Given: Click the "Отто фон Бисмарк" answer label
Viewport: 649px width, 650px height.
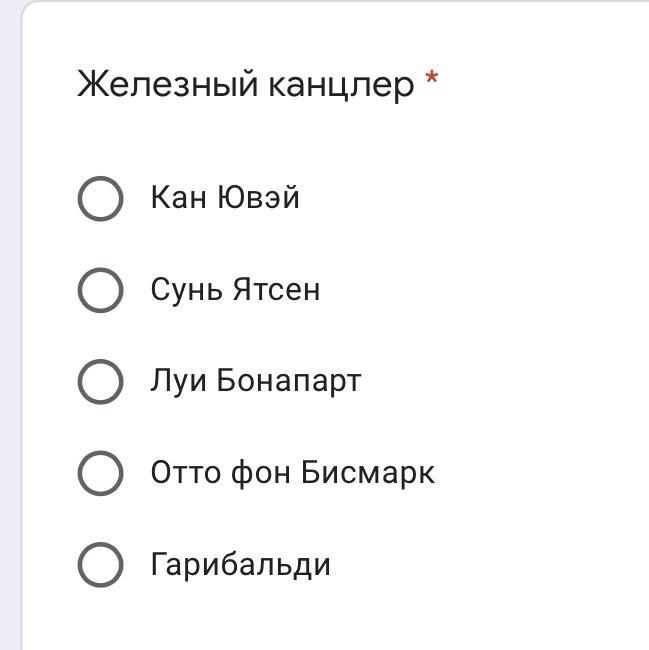Looking at the screenshot, I should [x=292, y=473].
